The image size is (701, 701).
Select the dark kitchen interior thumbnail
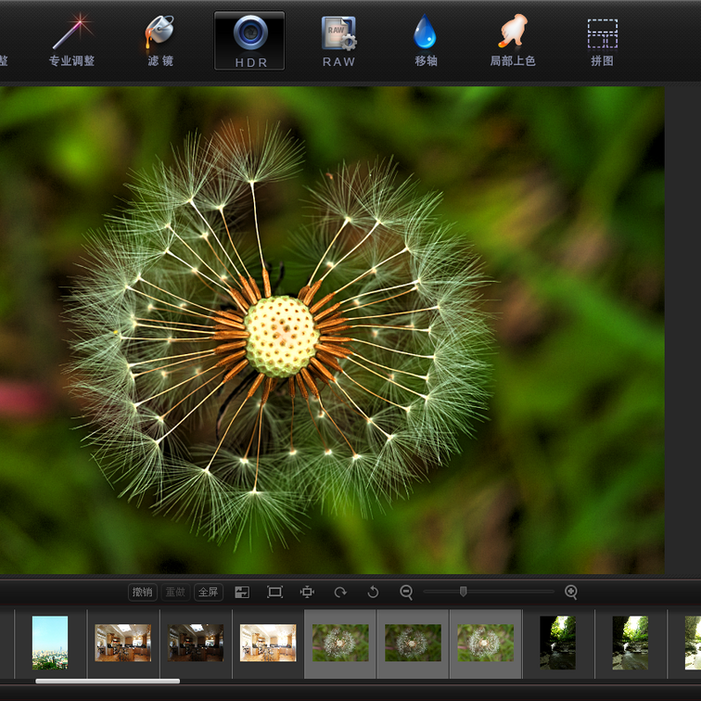pyautogui.click(x=195, y=642)
